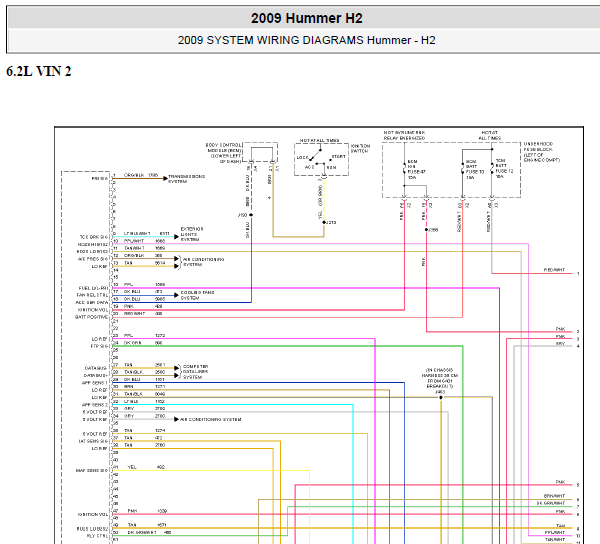Click 'TAN/WHT' wire label at pin 11
Viewport: 600px width, 544px height.
click(x=134, y=248)
